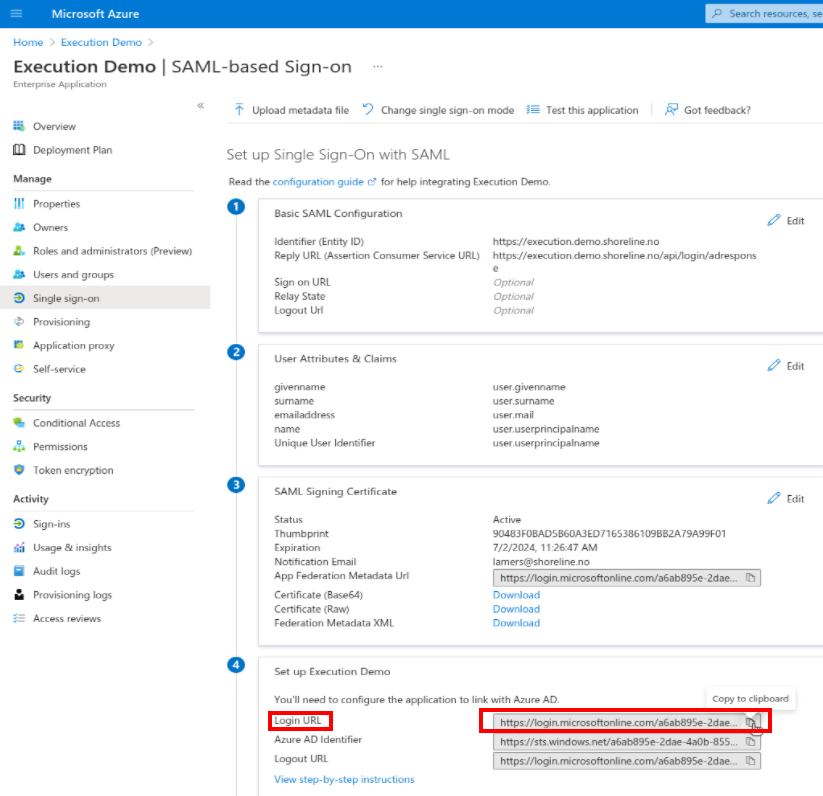
Task: Copy the Logout URL to clipboard
Action: click(751, 761)
